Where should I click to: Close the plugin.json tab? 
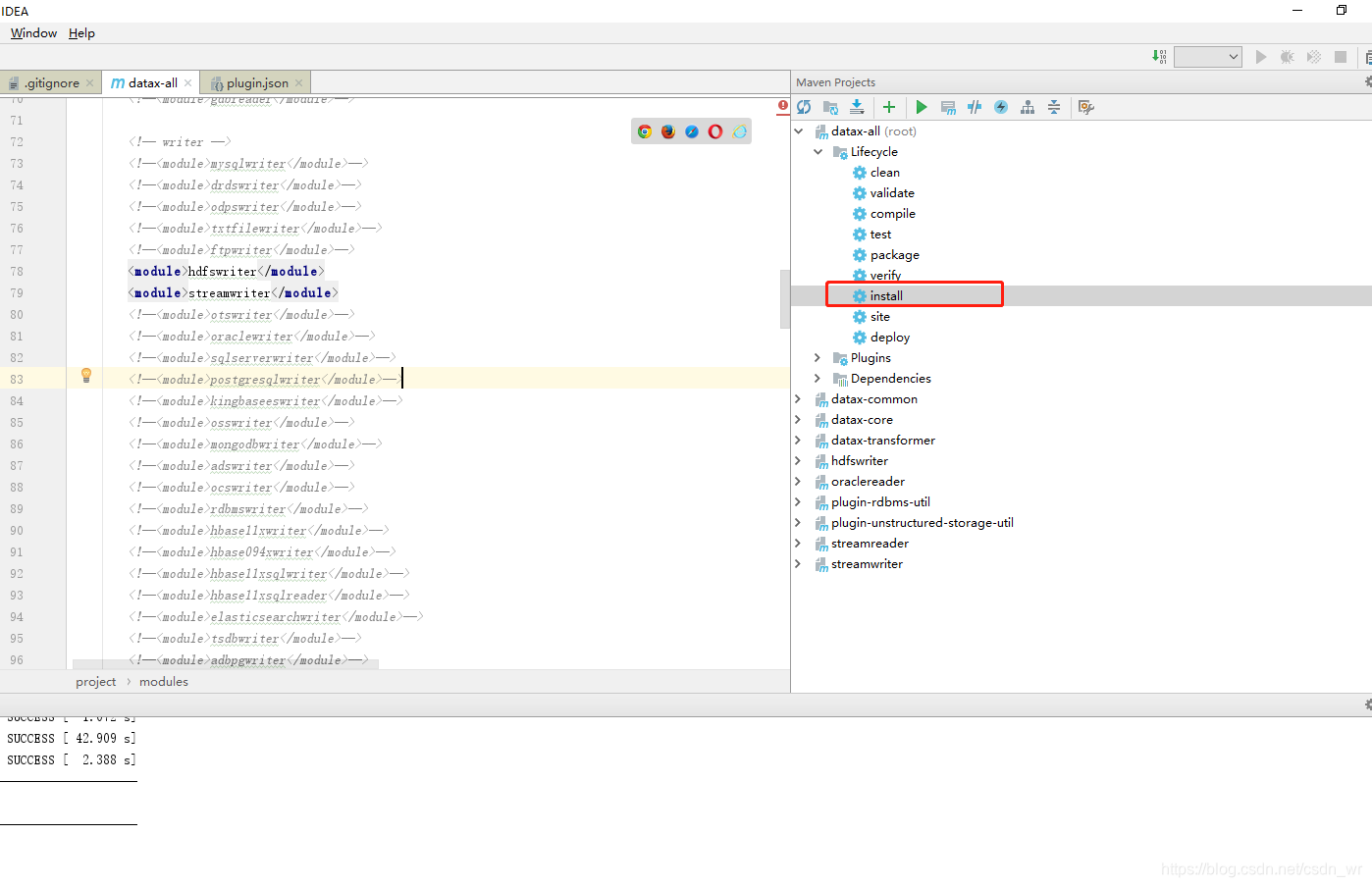298,83
